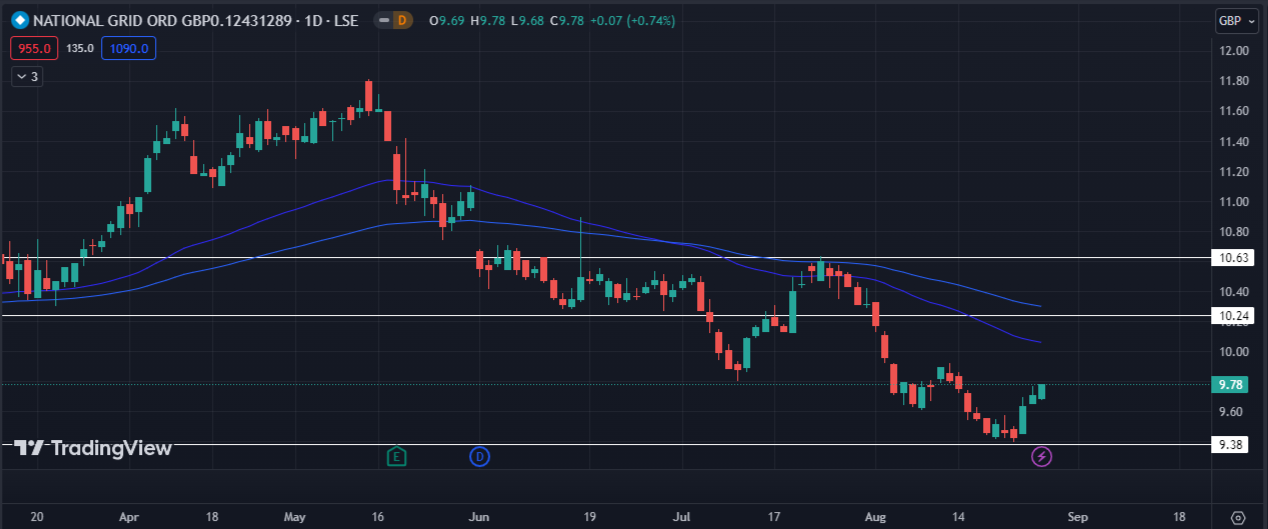Click the orange D delayed-data badge
Viewport: 1268px width, 529px height.
point(402,20)
